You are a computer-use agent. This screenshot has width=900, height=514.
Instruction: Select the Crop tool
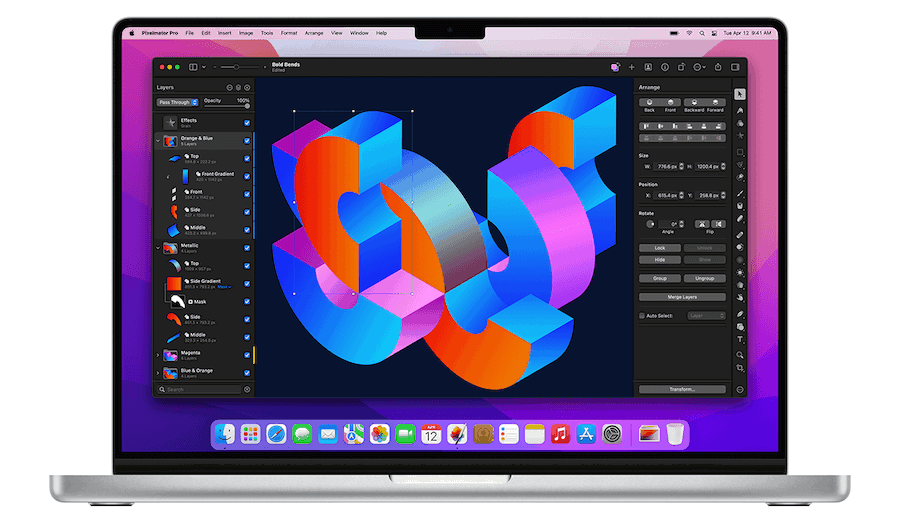coord(740,368)
